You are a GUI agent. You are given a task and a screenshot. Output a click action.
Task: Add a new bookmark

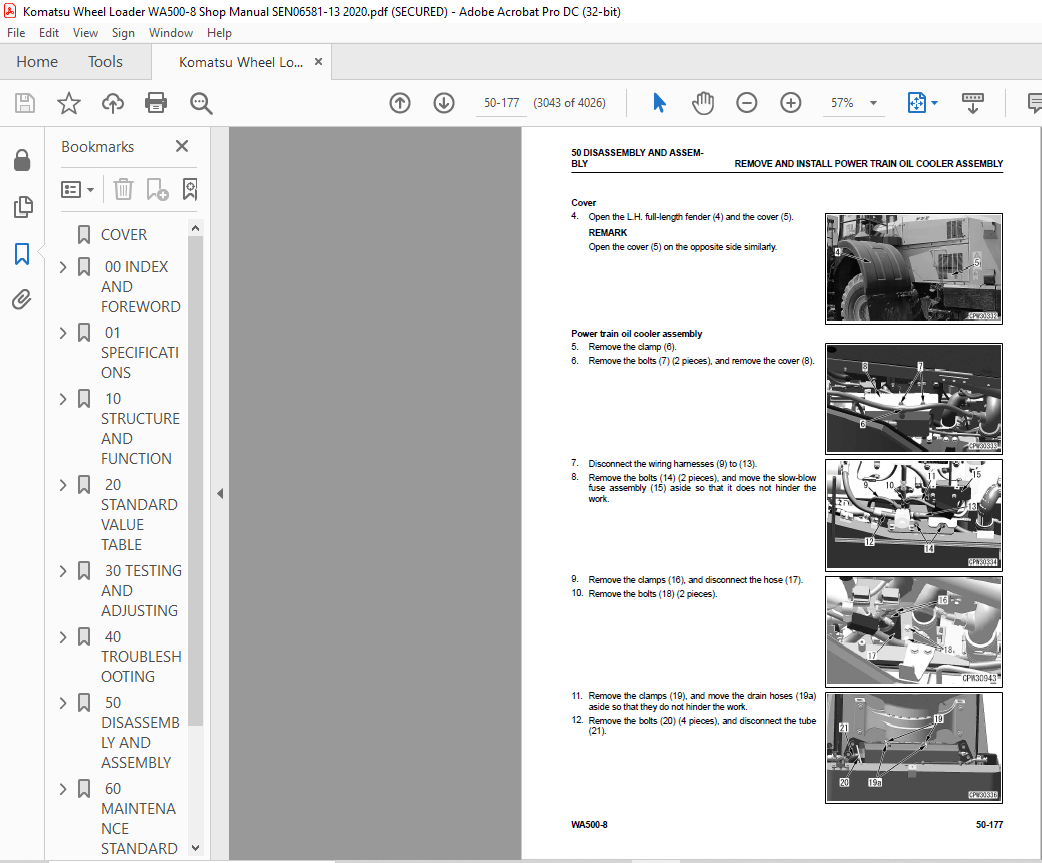157,190
